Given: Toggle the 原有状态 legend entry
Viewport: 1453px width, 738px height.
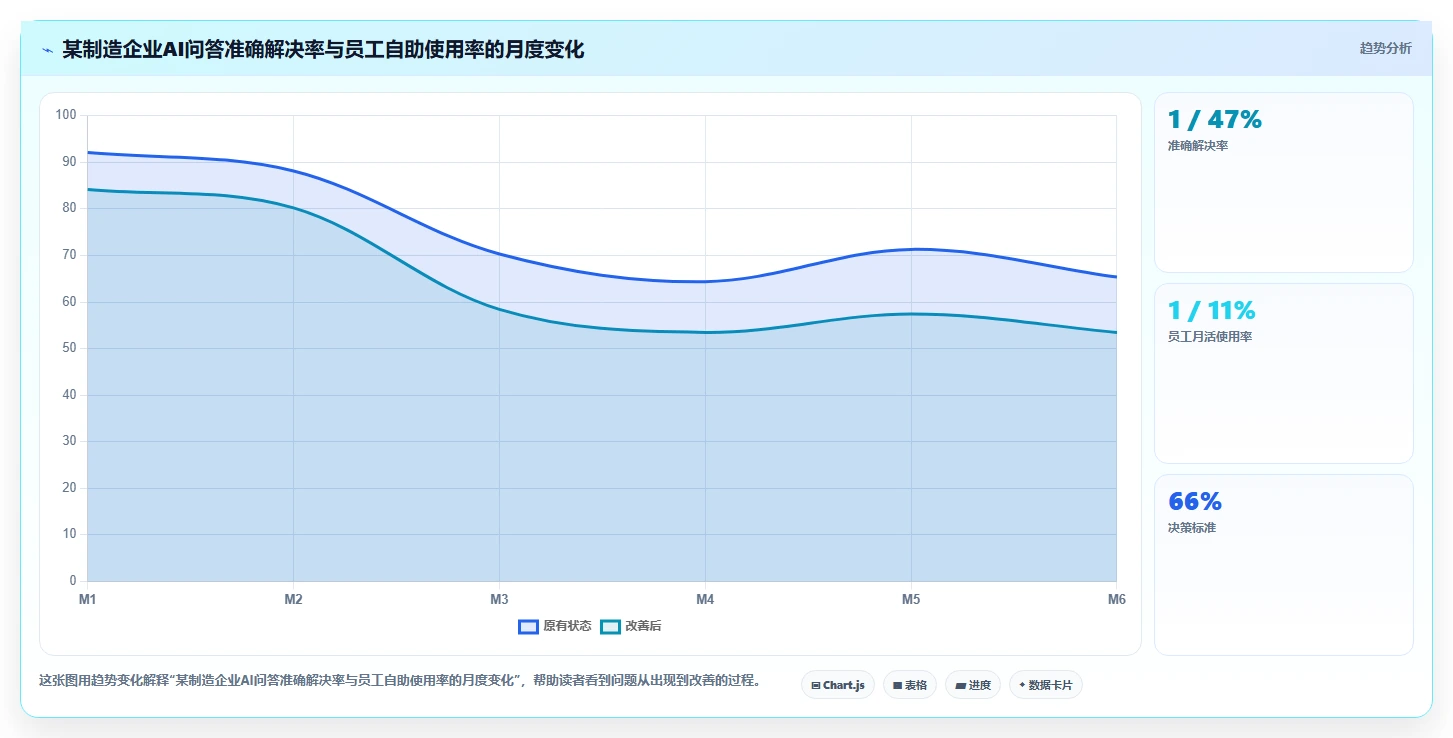Looking at the screenshot, I should [x=555, y=626].
